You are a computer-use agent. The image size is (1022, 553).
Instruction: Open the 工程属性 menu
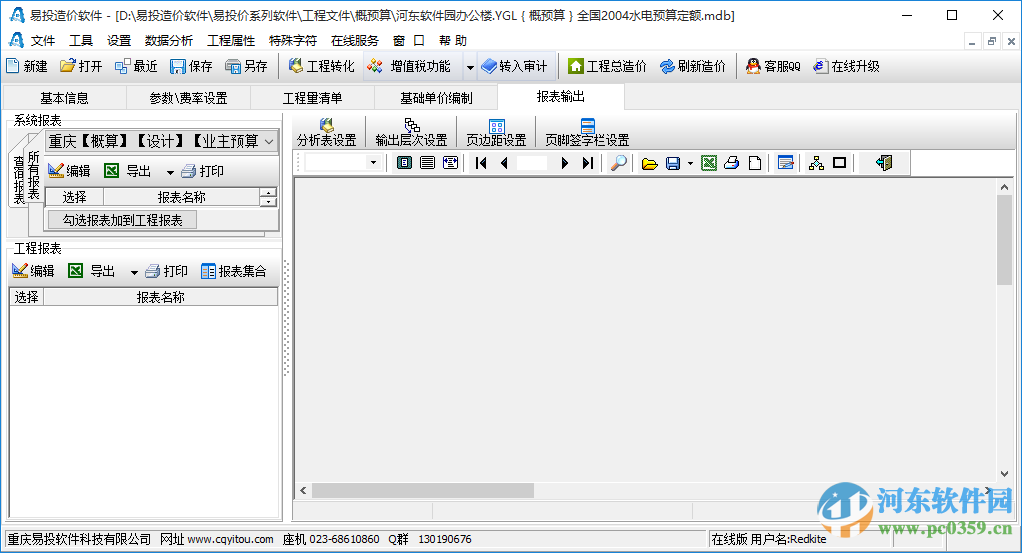[231, 40]
